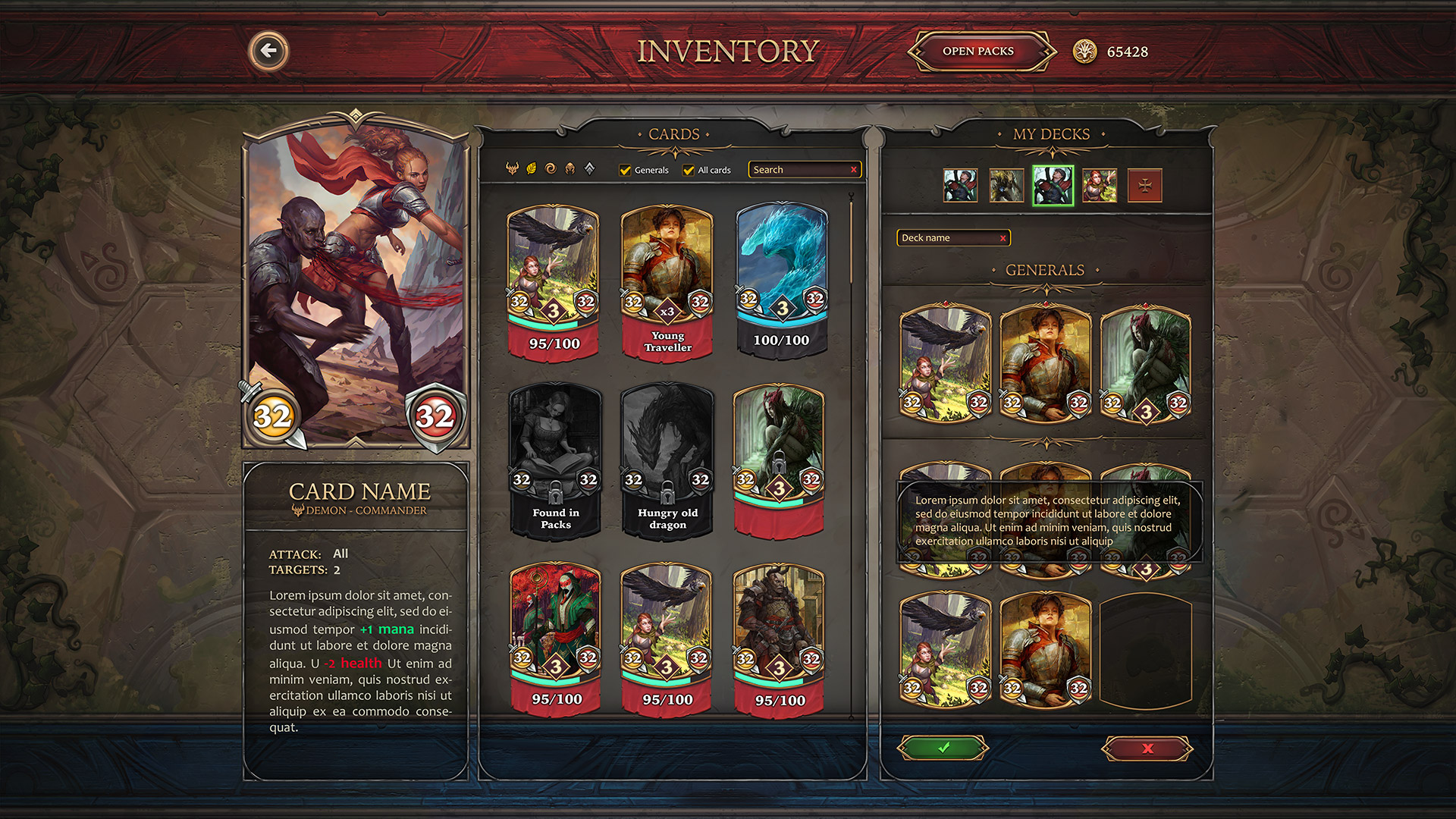Confirm deck with green checkmark button

point(943,748)
